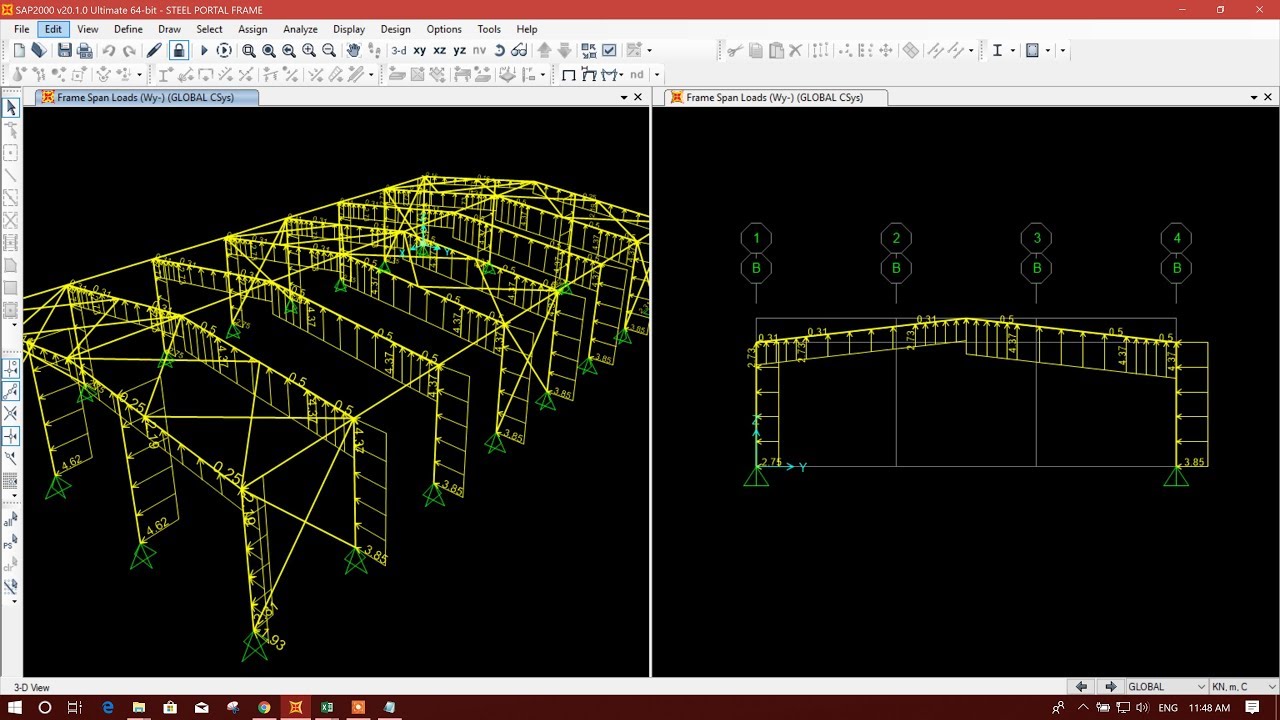Activate the Pan hand tool
Viewport: 1280px width, 720px height.
point(353,50)
